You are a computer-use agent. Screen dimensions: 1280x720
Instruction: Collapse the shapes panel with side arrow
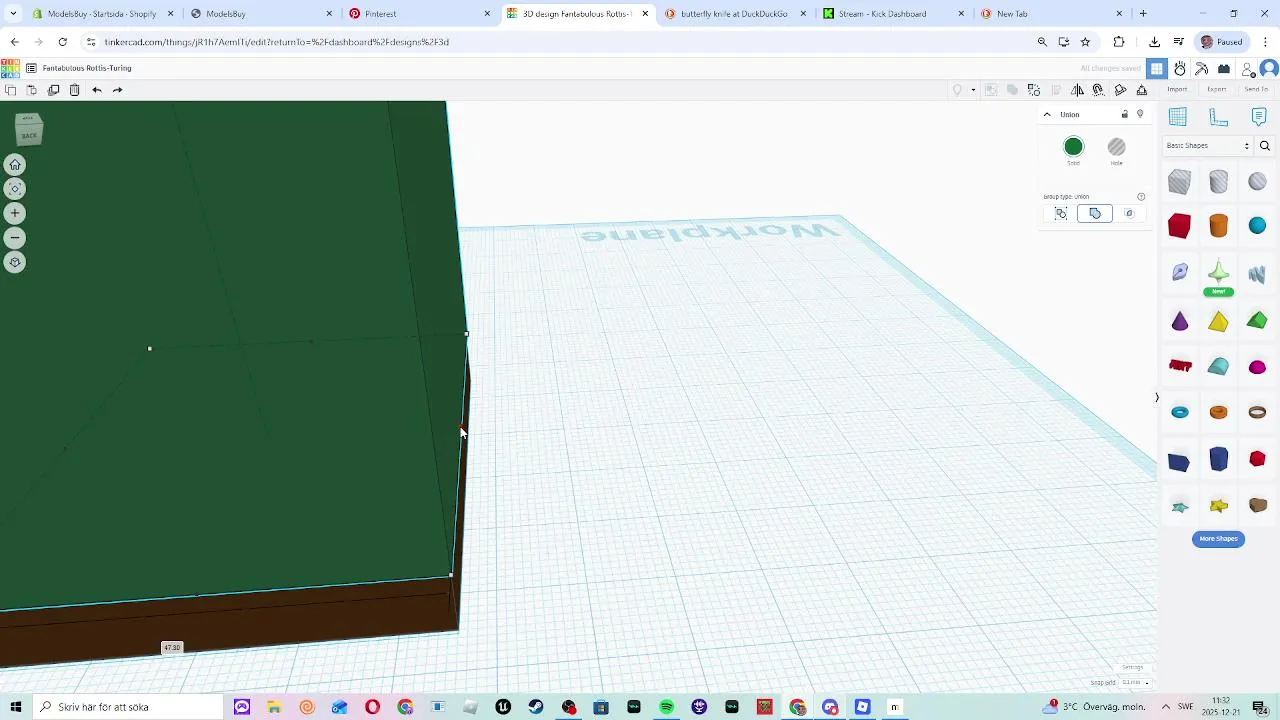click(1157, 398)
